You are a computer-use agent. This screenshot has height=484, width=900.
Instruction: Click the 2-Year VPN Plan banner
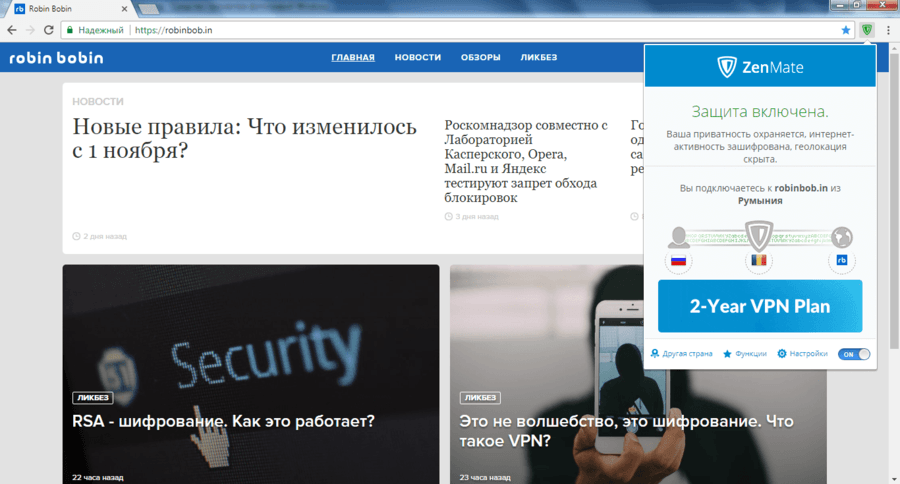click(760, 306)
